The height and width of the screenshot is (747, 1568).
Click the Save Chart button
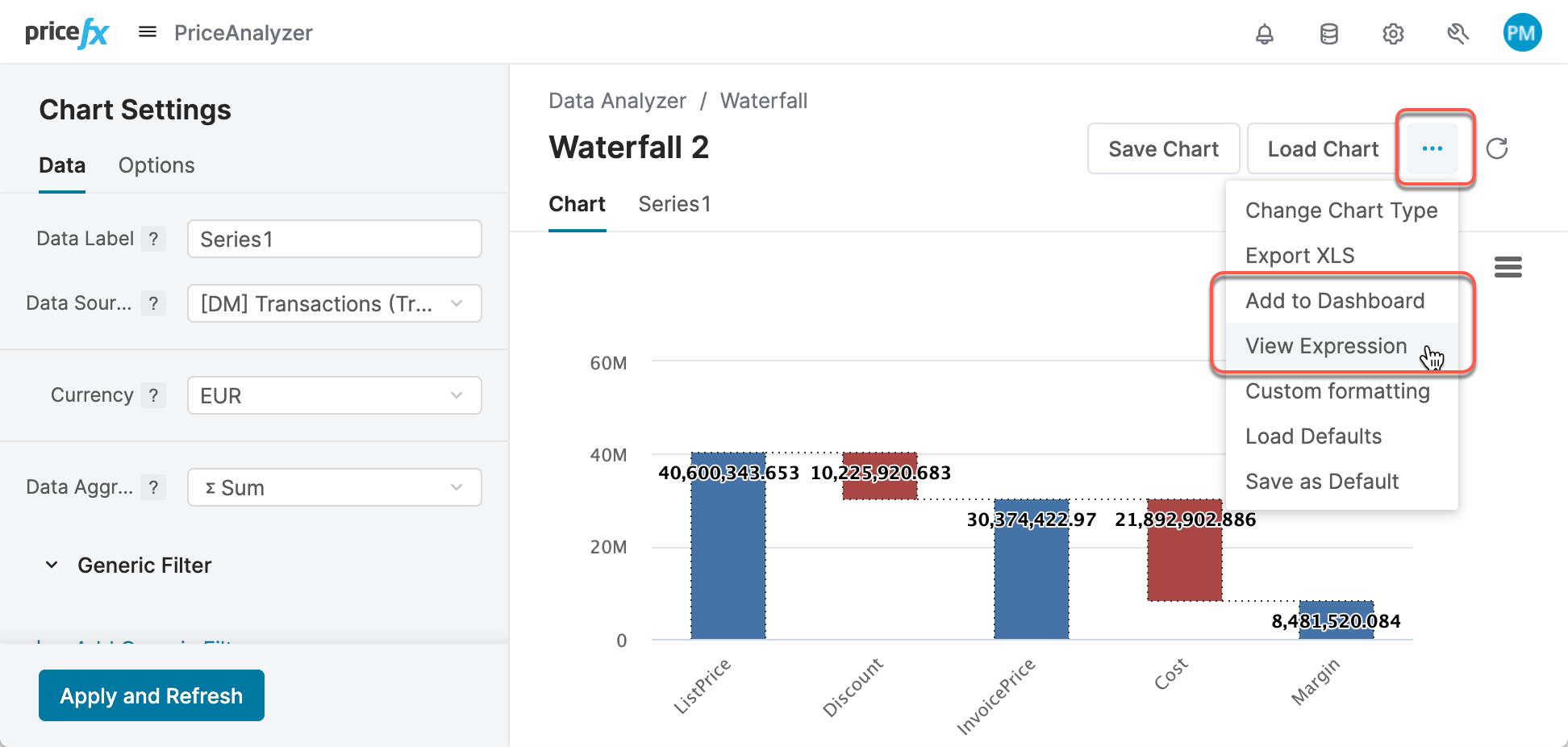[x=1162, y=149]
